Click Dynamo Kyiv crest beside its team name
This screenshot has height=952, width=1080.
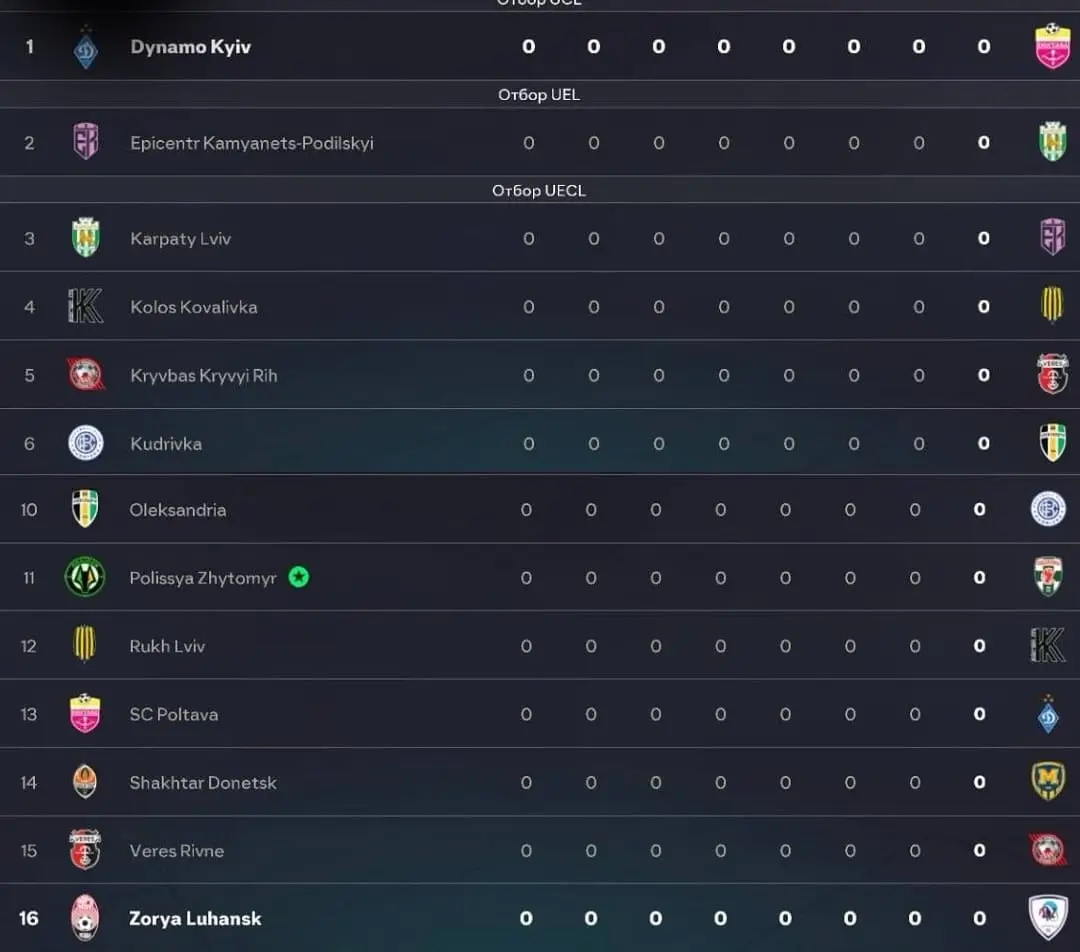(x=86, y=47)
